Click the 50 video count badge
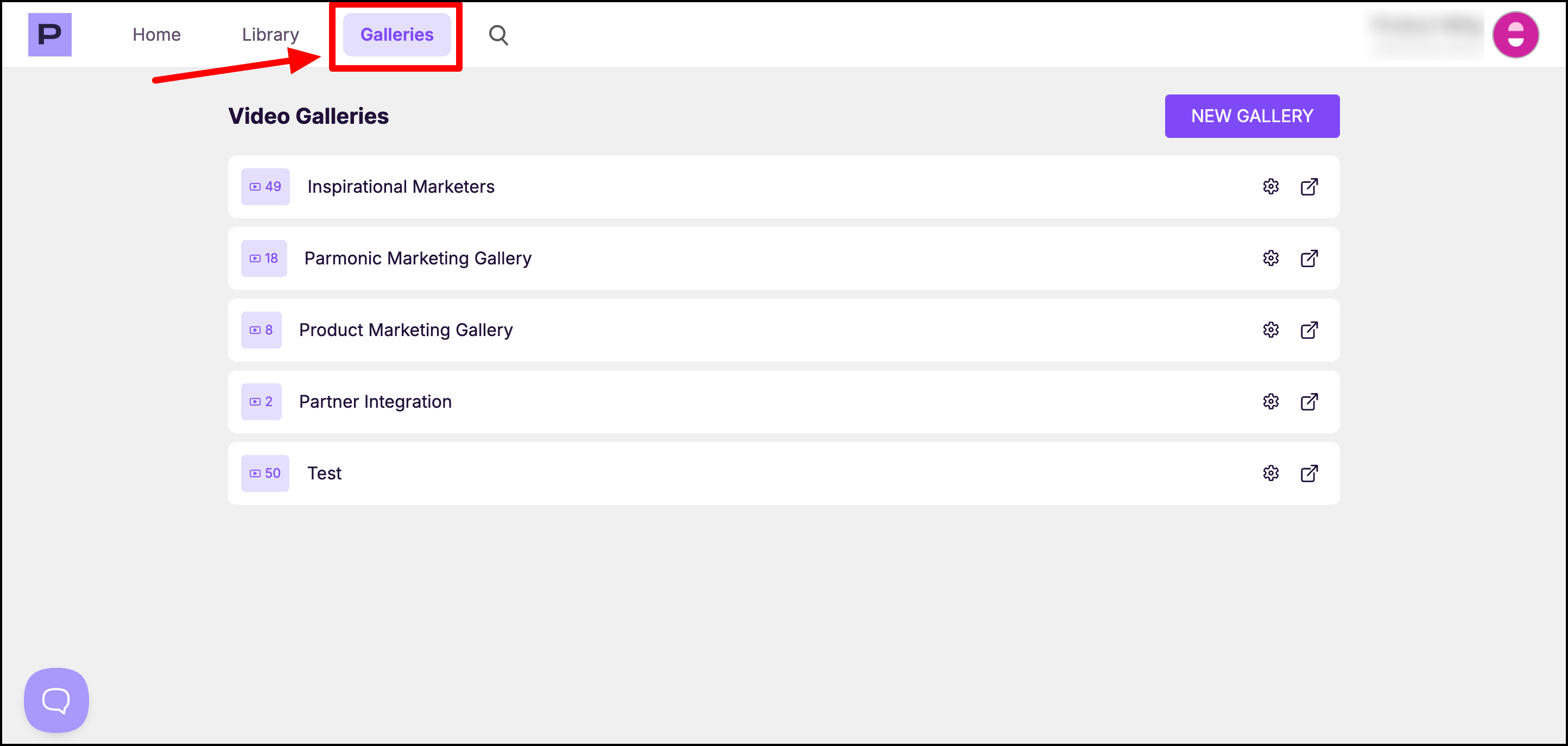This screenshot has height=746, width=1568. coord(265,473)
